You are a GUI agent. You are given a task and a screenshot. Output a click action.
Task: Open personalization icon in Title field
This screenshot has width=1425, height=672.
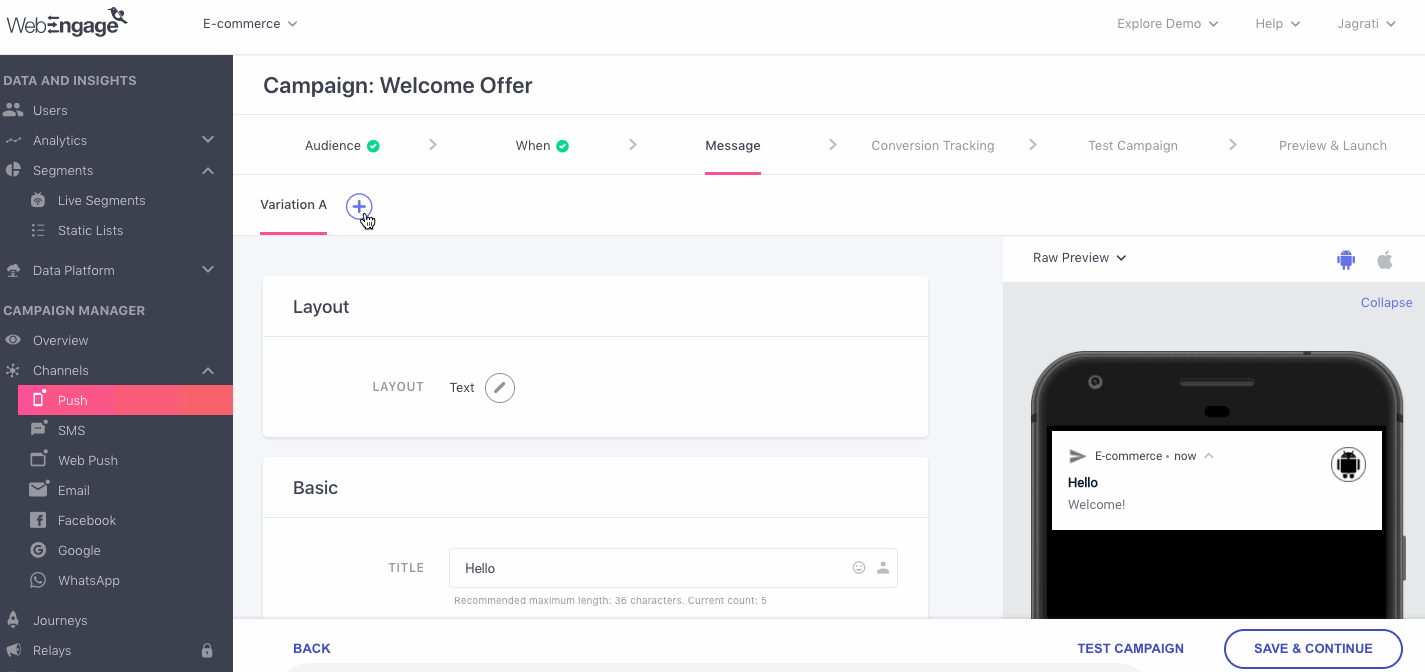(x=883, y=567)
